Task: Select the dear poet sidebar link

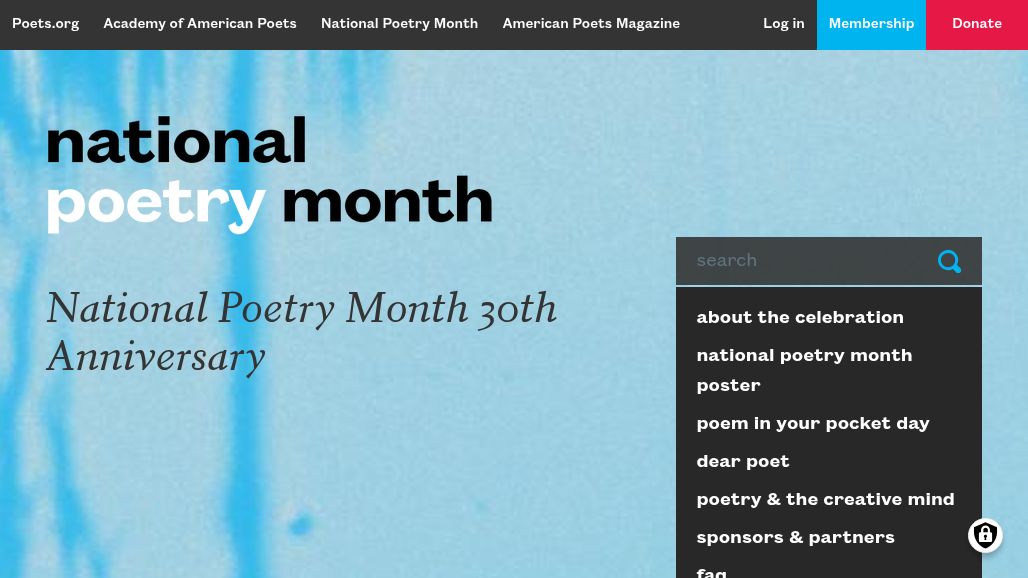Action: [x=743, y=462]
